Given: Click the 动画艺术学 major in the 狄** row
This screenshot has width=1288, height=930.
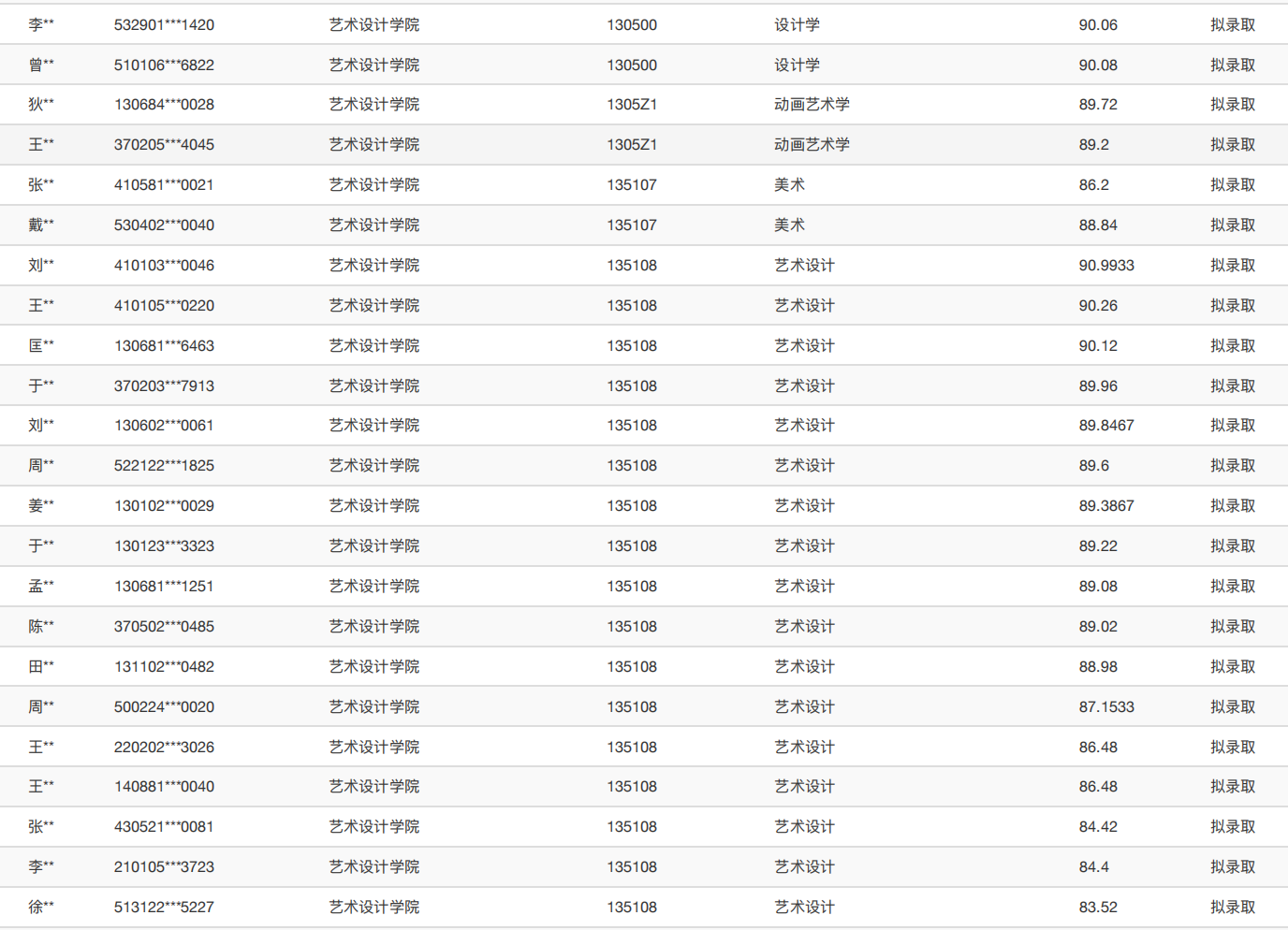Looking at the screenshot, I should (812, 105).
